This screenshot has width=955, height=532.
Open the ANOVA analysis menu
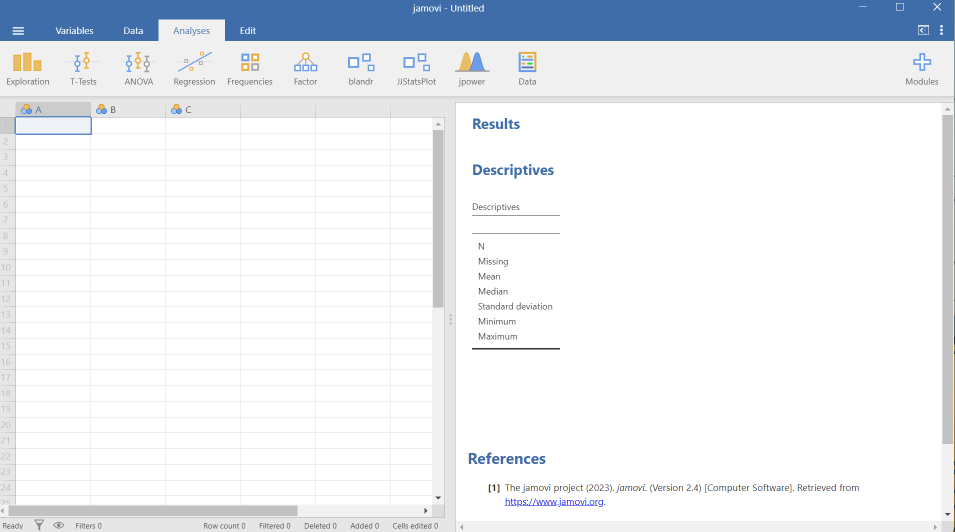tap(139, 68)
